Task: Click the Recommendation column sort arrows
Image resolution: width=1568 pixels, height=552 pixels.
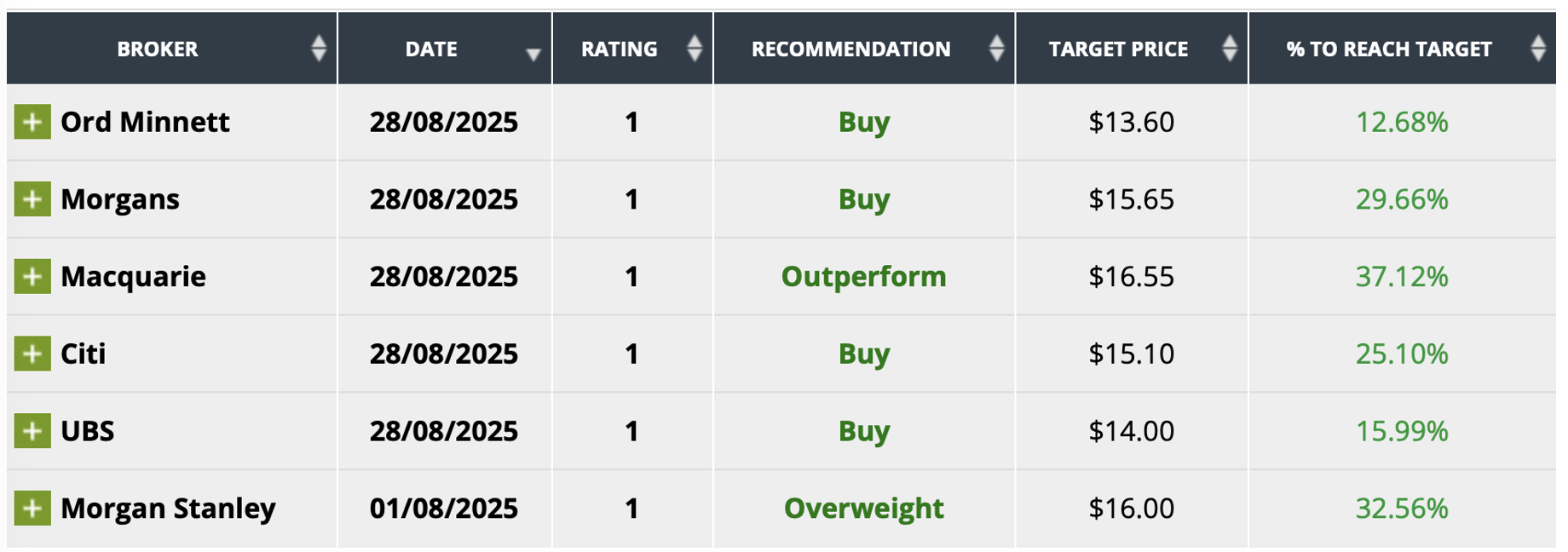Action: click(x=996, y=49)
